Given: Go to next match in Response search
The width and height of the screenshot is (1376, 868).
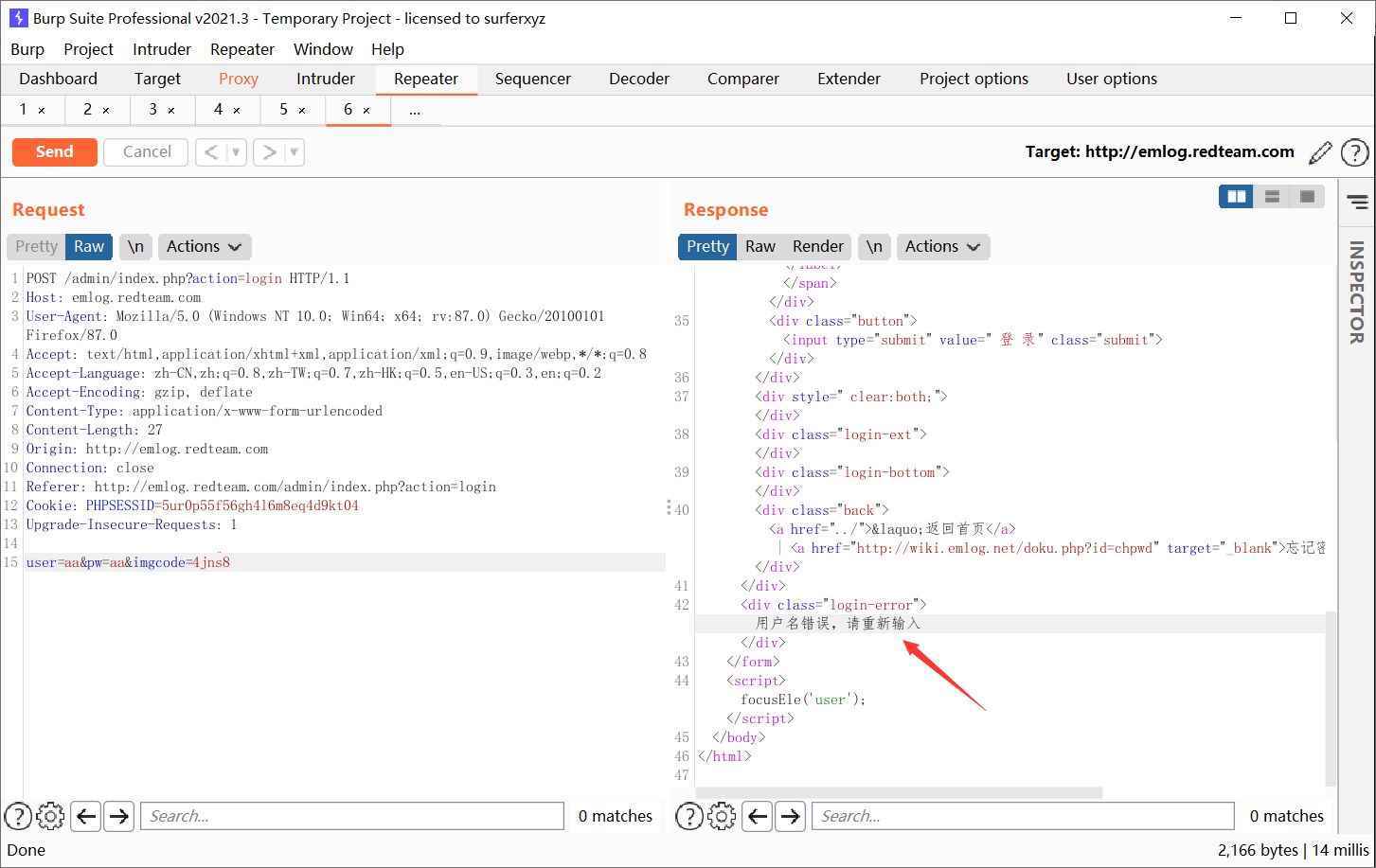Looking at the screenshot, I should (790, 816).
